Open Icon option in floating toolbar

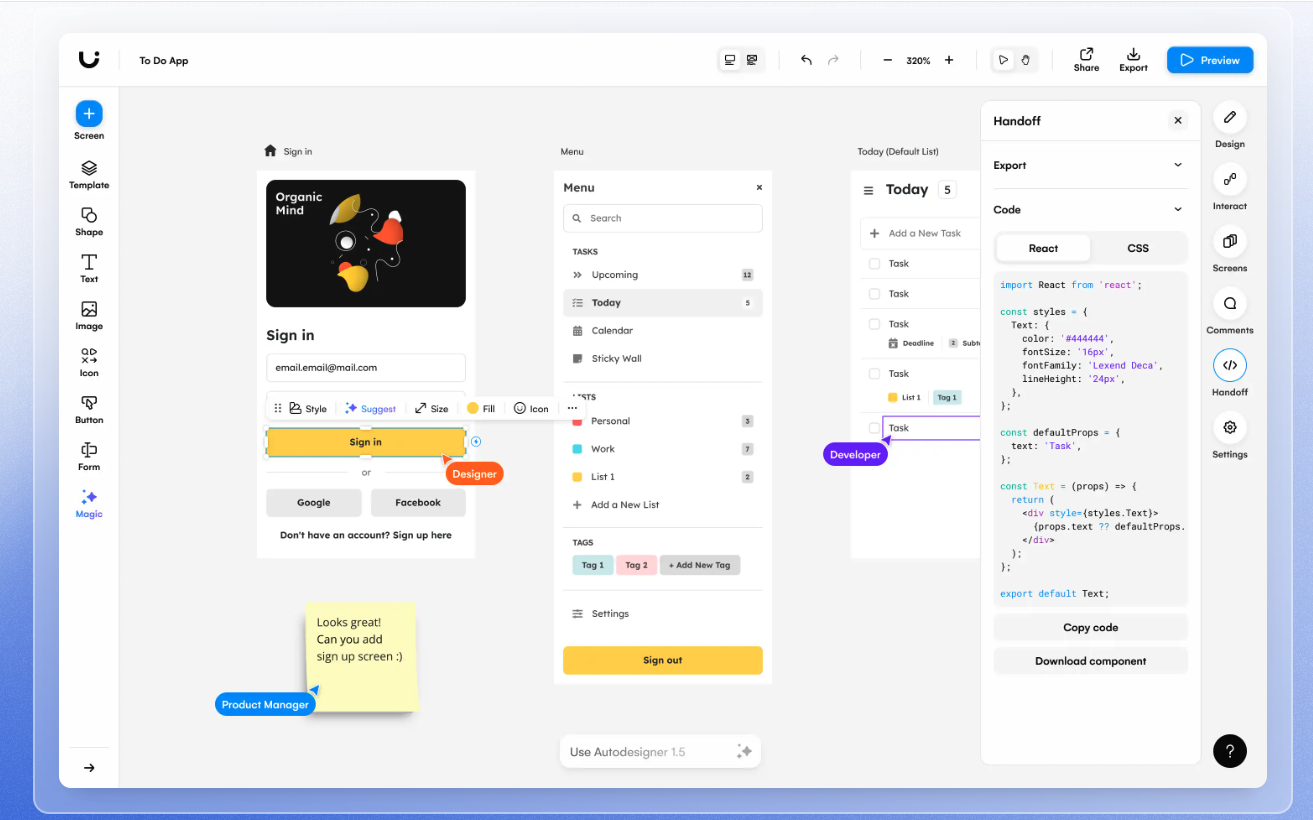(531, 408)
